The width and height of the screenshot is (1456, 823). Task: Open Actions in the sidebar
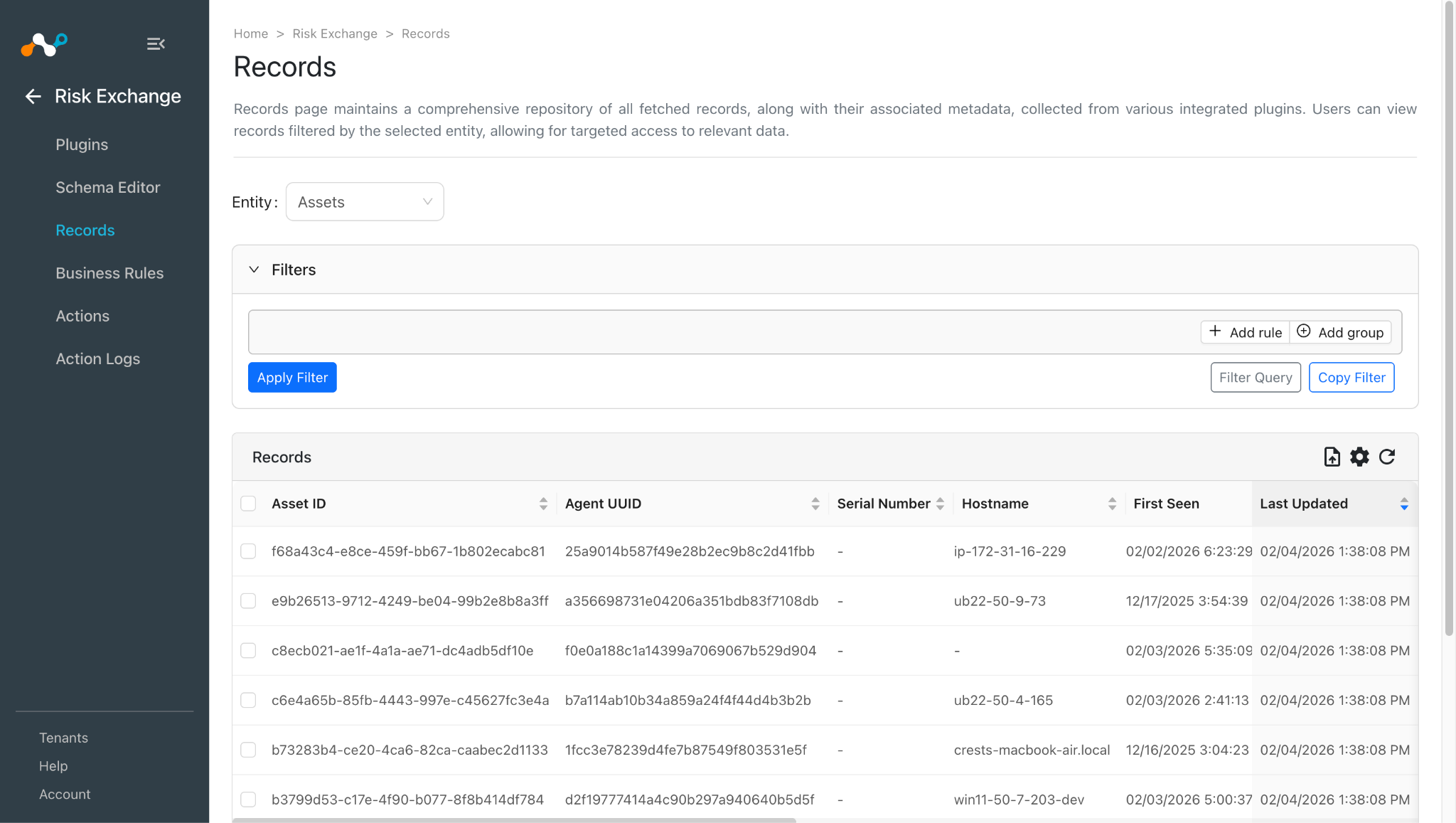(82, 316)
